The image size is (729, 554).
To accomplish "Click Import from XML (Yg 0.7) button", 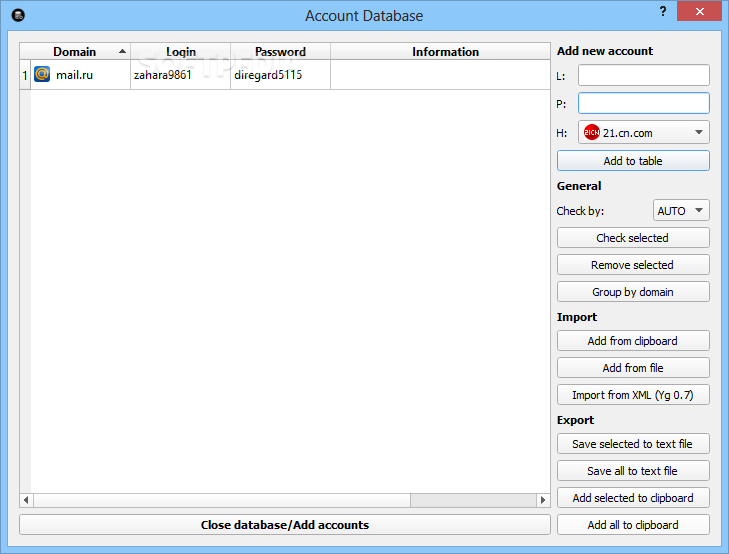I will coord(633,395).
